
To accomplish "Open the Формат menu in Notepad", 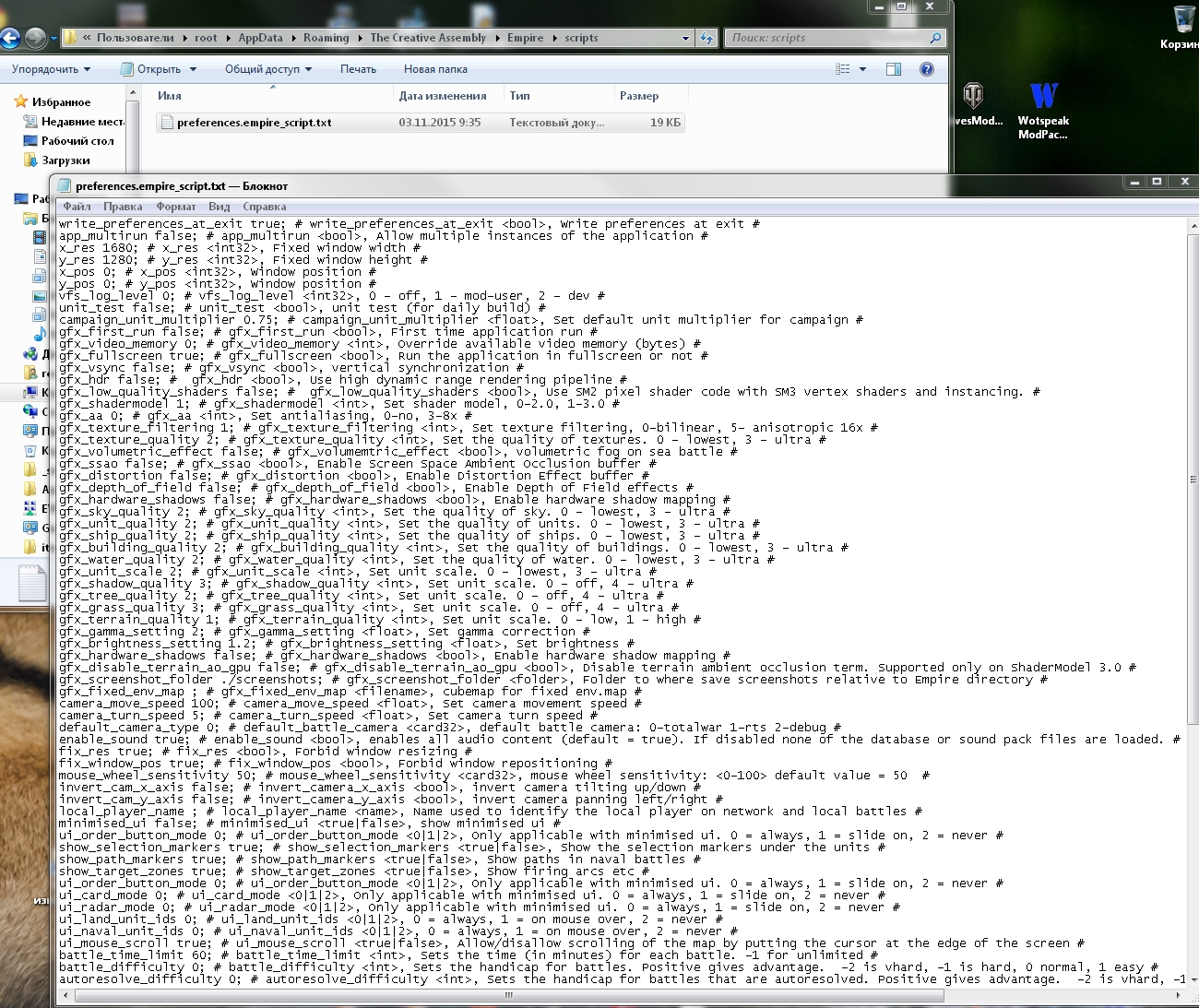I will point(175,207).
